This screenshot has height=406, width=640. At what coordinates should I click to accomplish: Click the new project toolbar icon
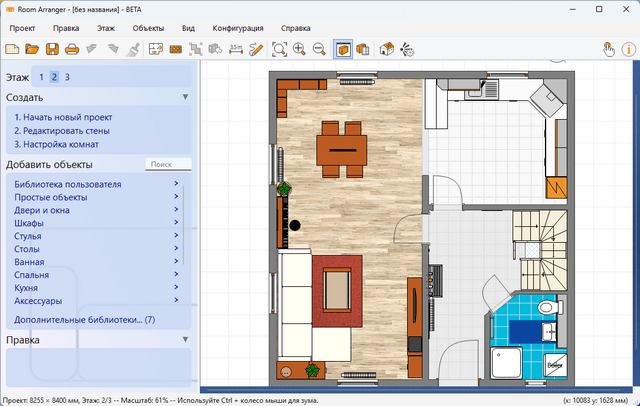pos(12,48)
